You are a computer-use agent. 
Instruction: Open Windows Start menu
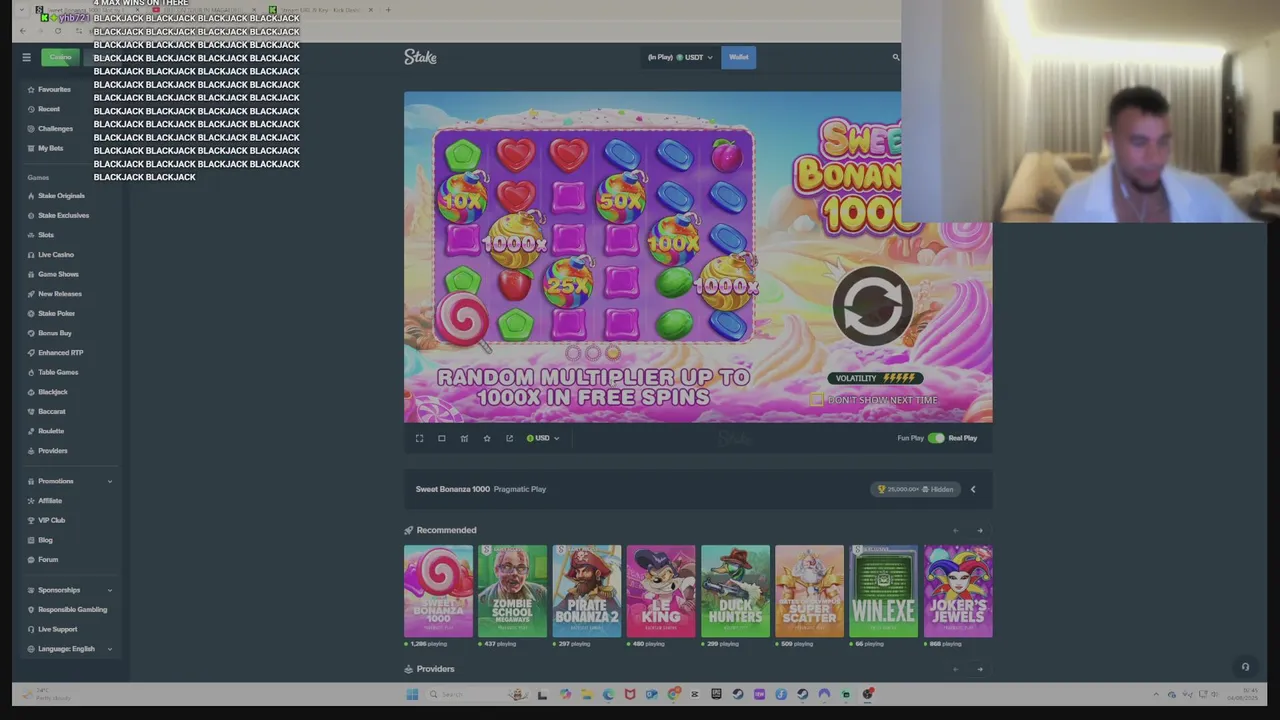coord(412,694)
